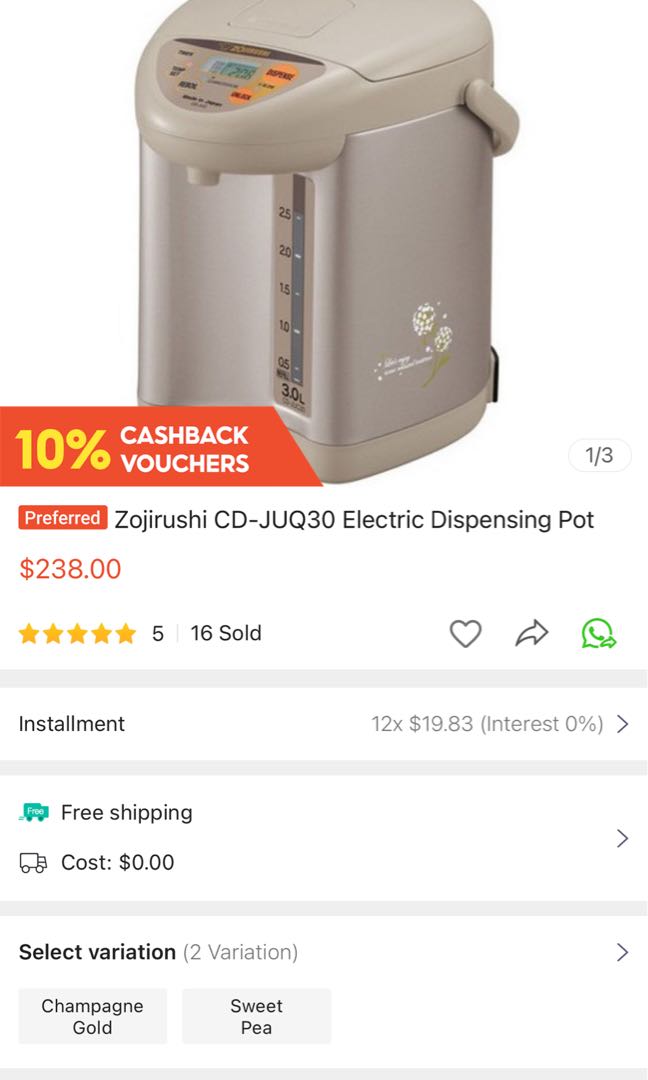Tap the 1/3 image counter

[x=599, y=455]
